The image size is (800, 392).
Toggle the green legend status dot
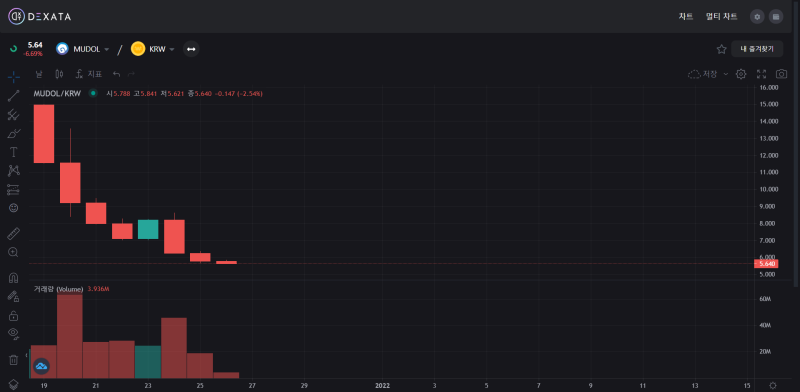[93, 93]
